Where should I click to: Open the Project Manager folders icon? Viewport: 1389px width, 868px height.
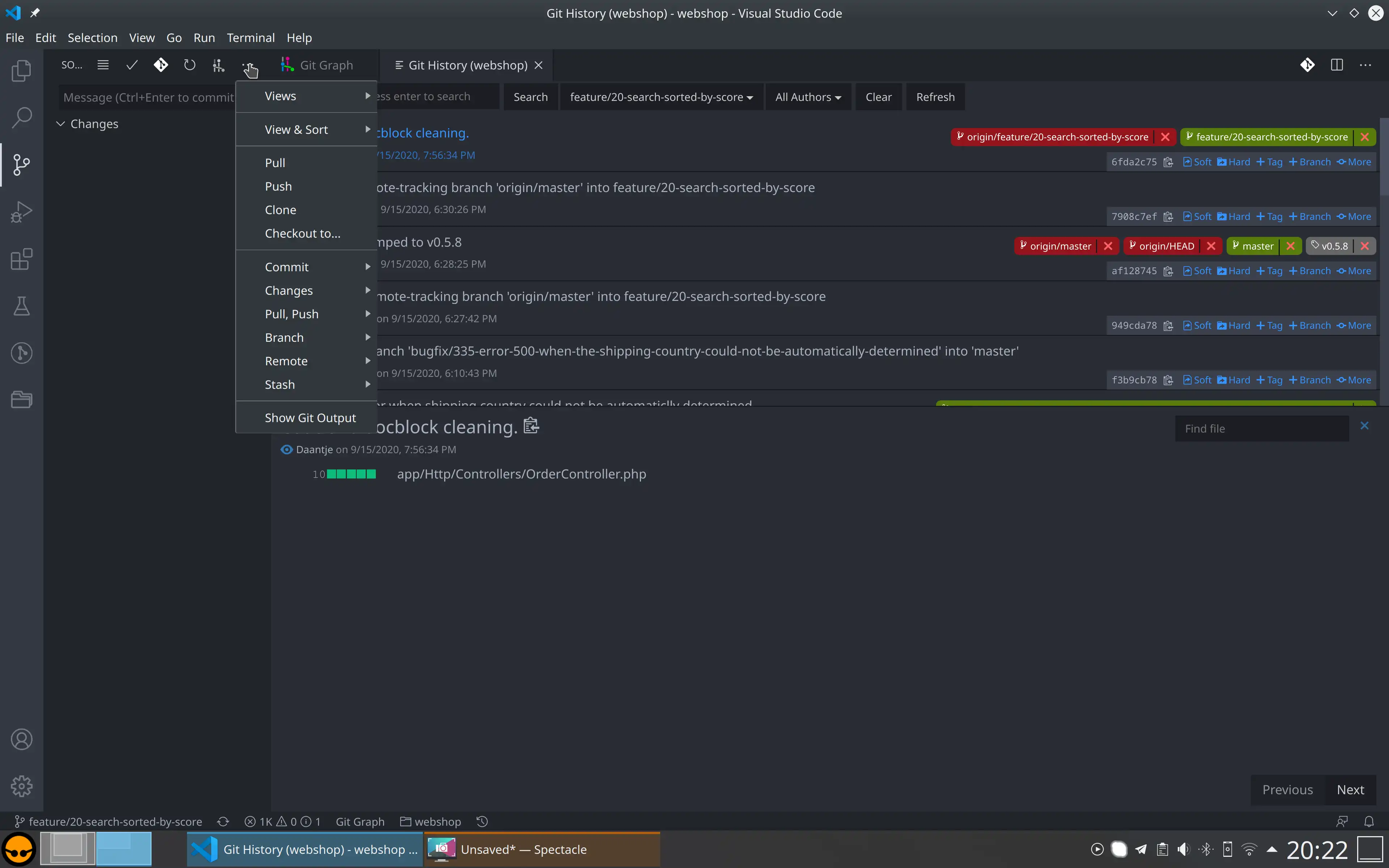coord(21,400)
